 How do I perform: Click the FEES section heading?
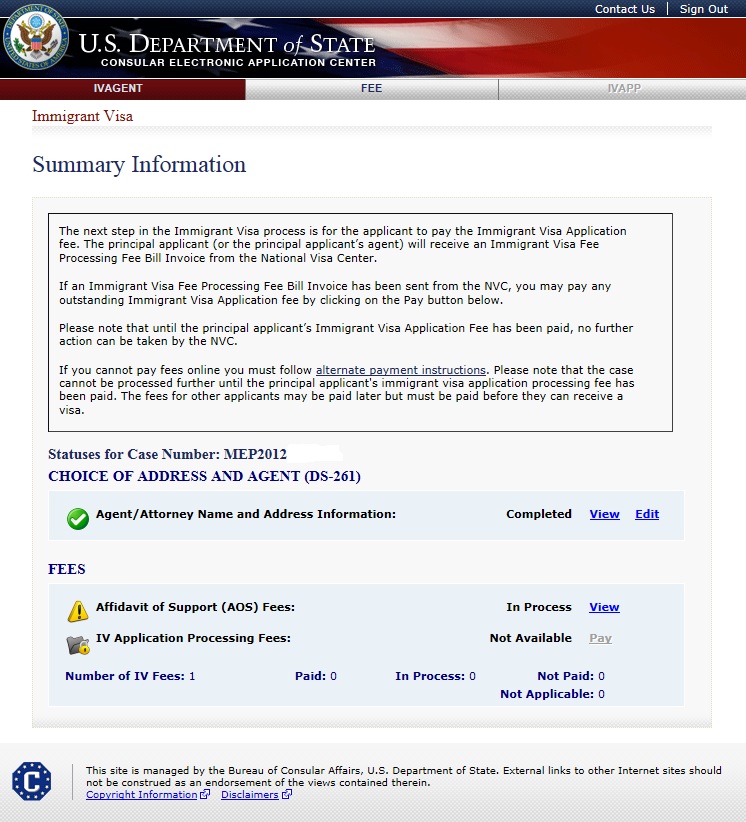pyautogui.click(x=67, y=569)
